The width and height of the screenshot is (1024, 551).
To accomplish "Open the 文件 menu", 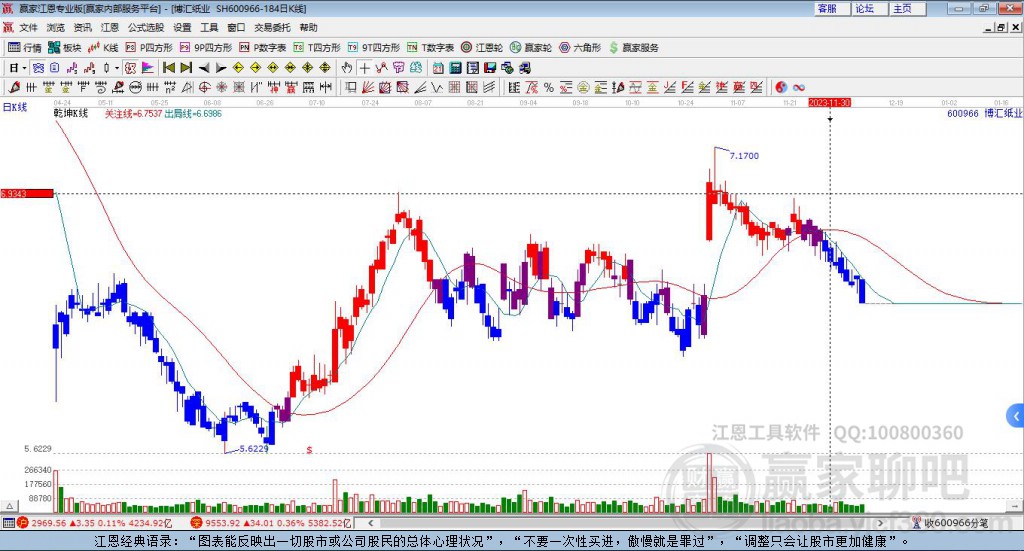I will tap(28, 27).
